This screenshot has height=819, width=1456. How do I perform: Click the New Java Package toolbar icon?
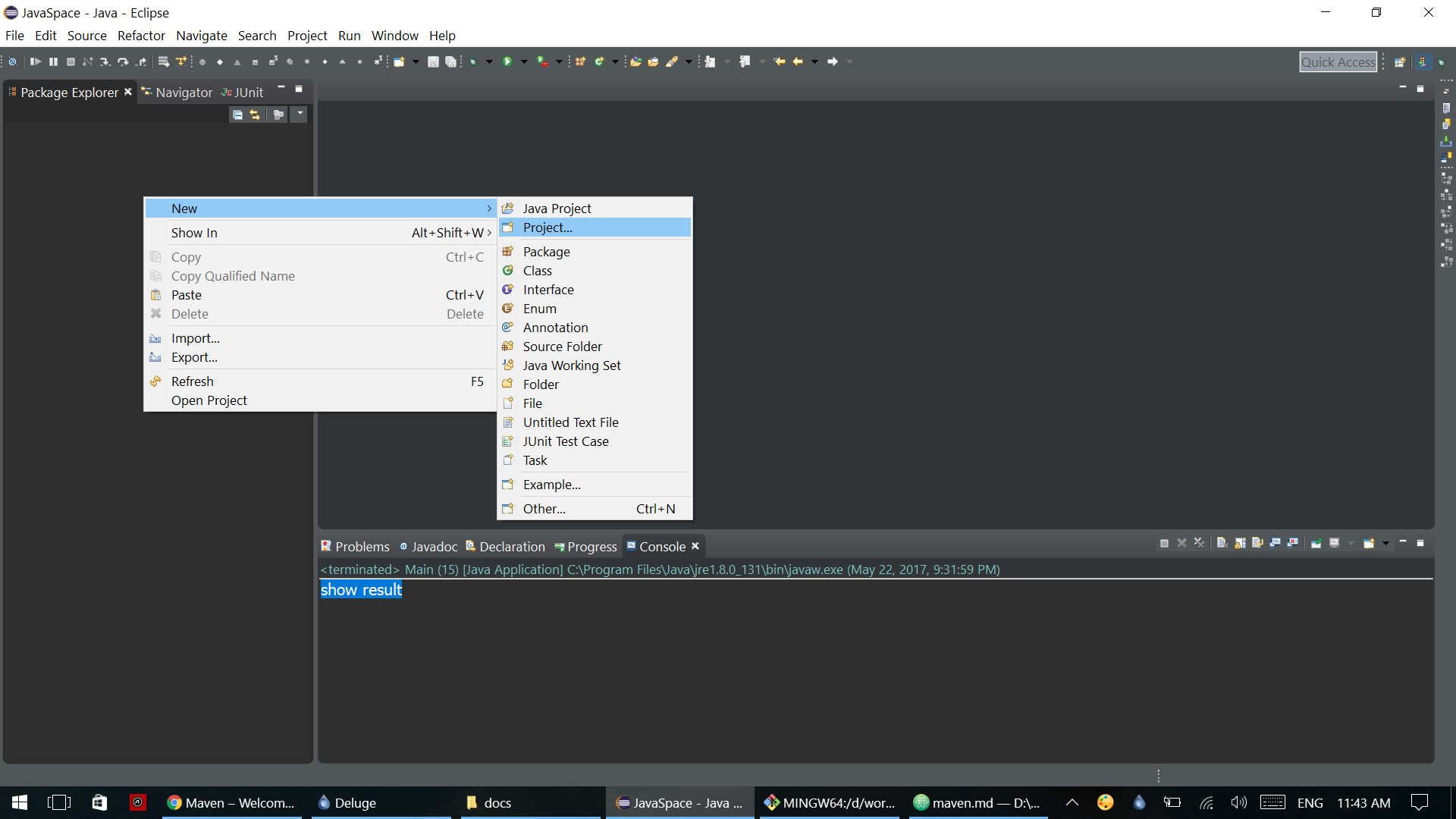[580, 61]
